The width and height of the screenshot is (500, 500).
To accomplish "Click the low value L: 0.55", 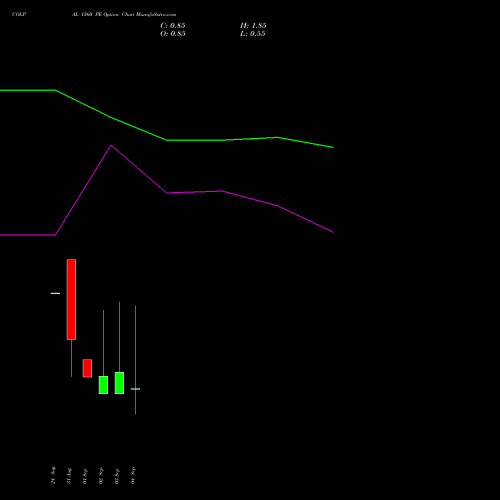I will point(253,34).
